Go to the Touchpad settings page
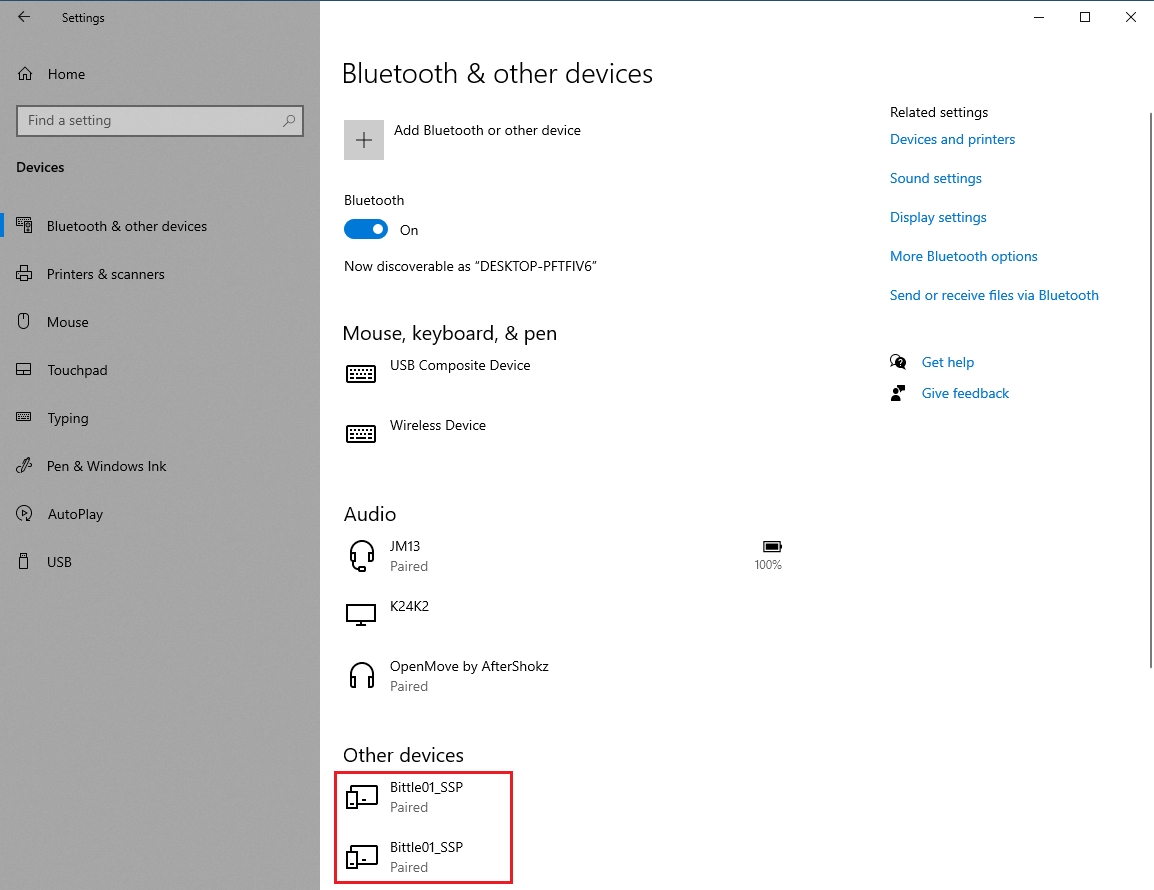Screen dimensions: 1154x890 77,370
